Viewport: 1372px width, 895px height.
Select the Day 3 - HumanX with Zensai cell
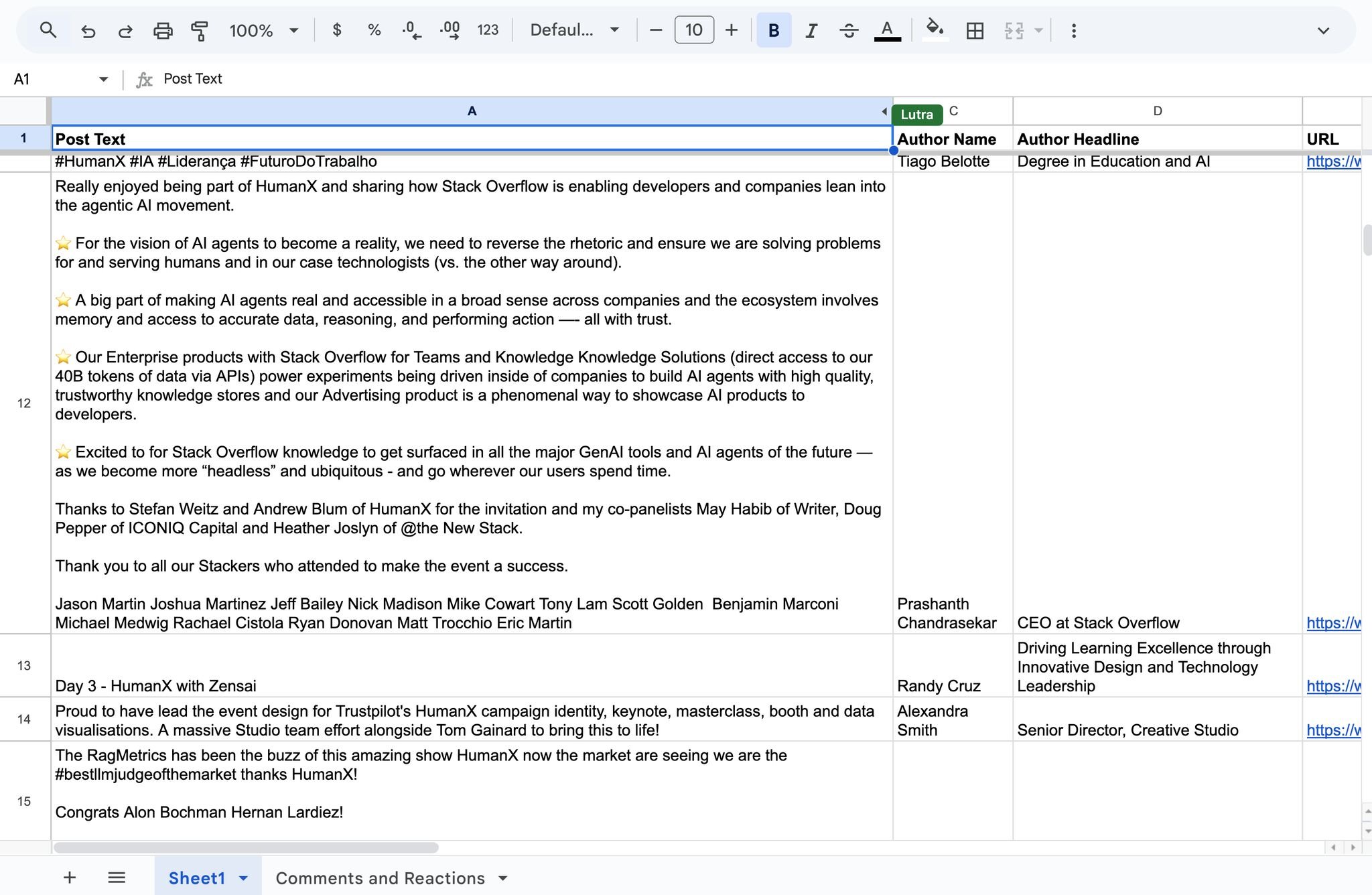[472, 665]
